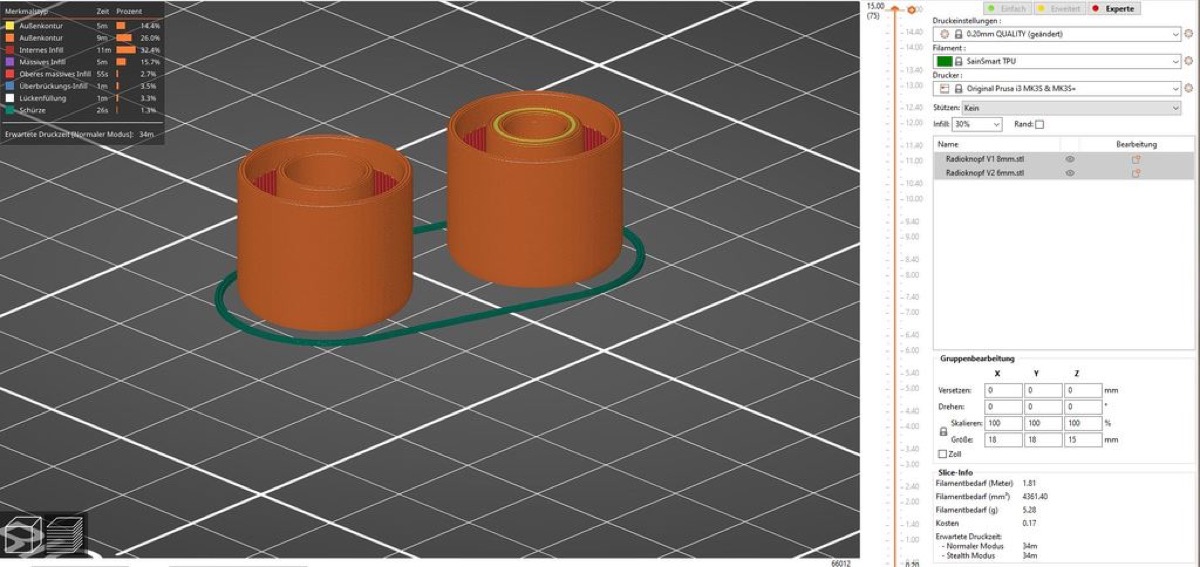Select Einfach mode
This screenshot has height=567, width=1200.
(x=1006, y=8)
